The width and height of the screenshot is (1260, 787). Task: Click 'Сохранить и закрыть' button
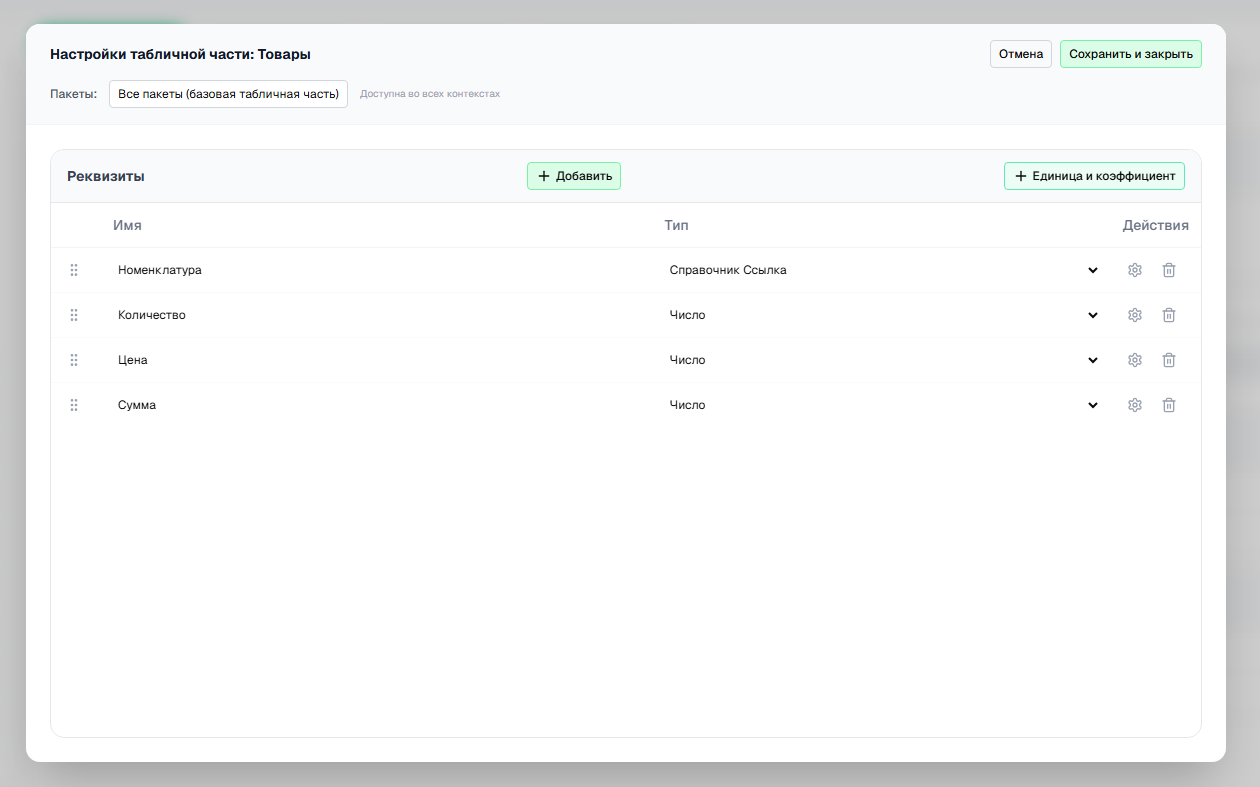(1131, 54)
